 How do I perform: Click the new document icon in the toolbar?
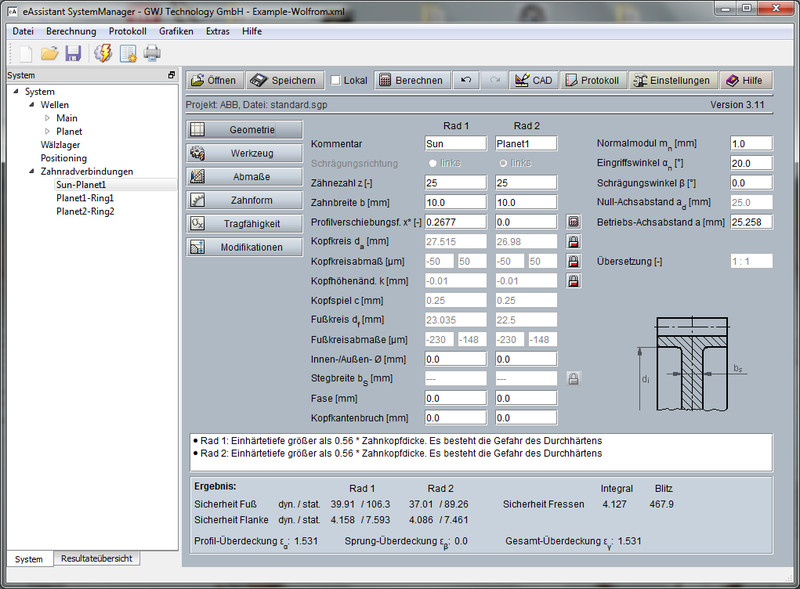pyautogui.click(x=25, y=53)
